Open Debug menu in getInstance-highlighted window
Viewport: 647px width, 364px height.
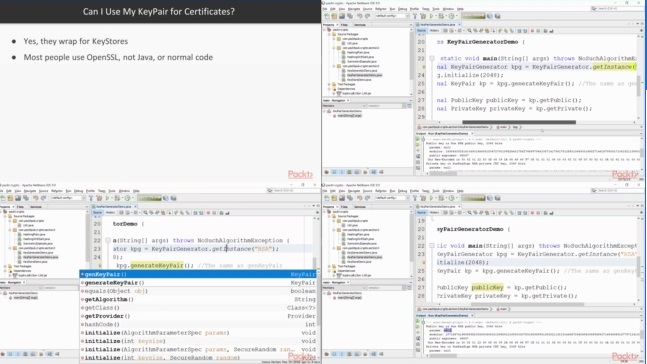pyautogui.click(x=403, y=9)
